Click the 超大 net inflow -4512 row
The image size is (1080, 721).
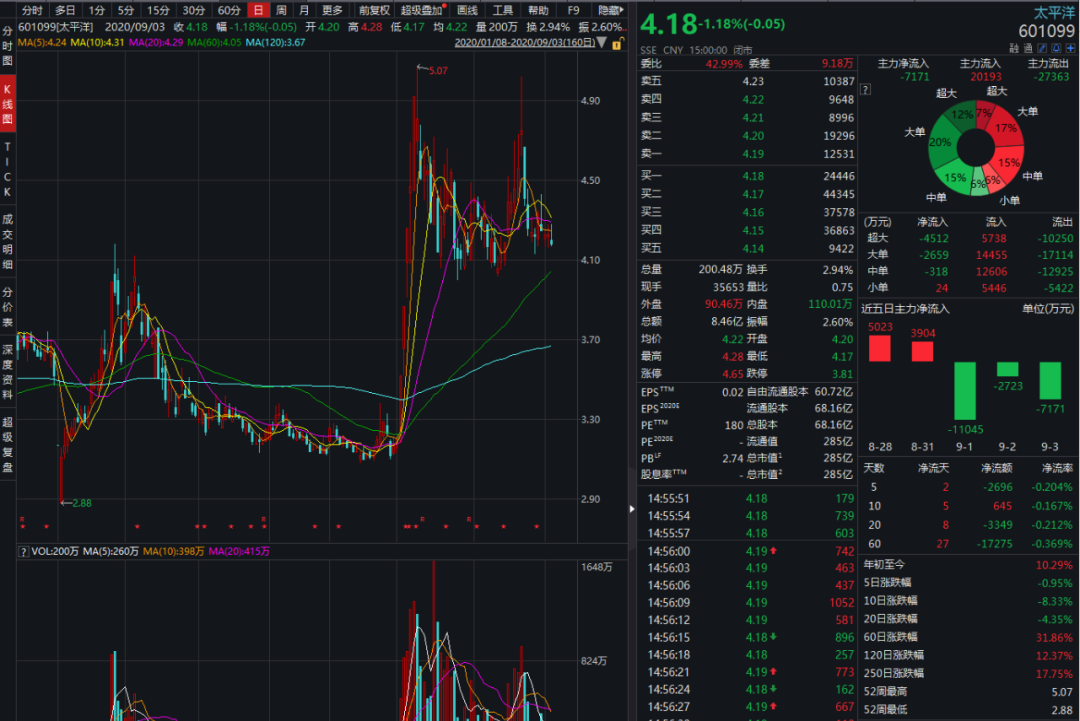969,238
